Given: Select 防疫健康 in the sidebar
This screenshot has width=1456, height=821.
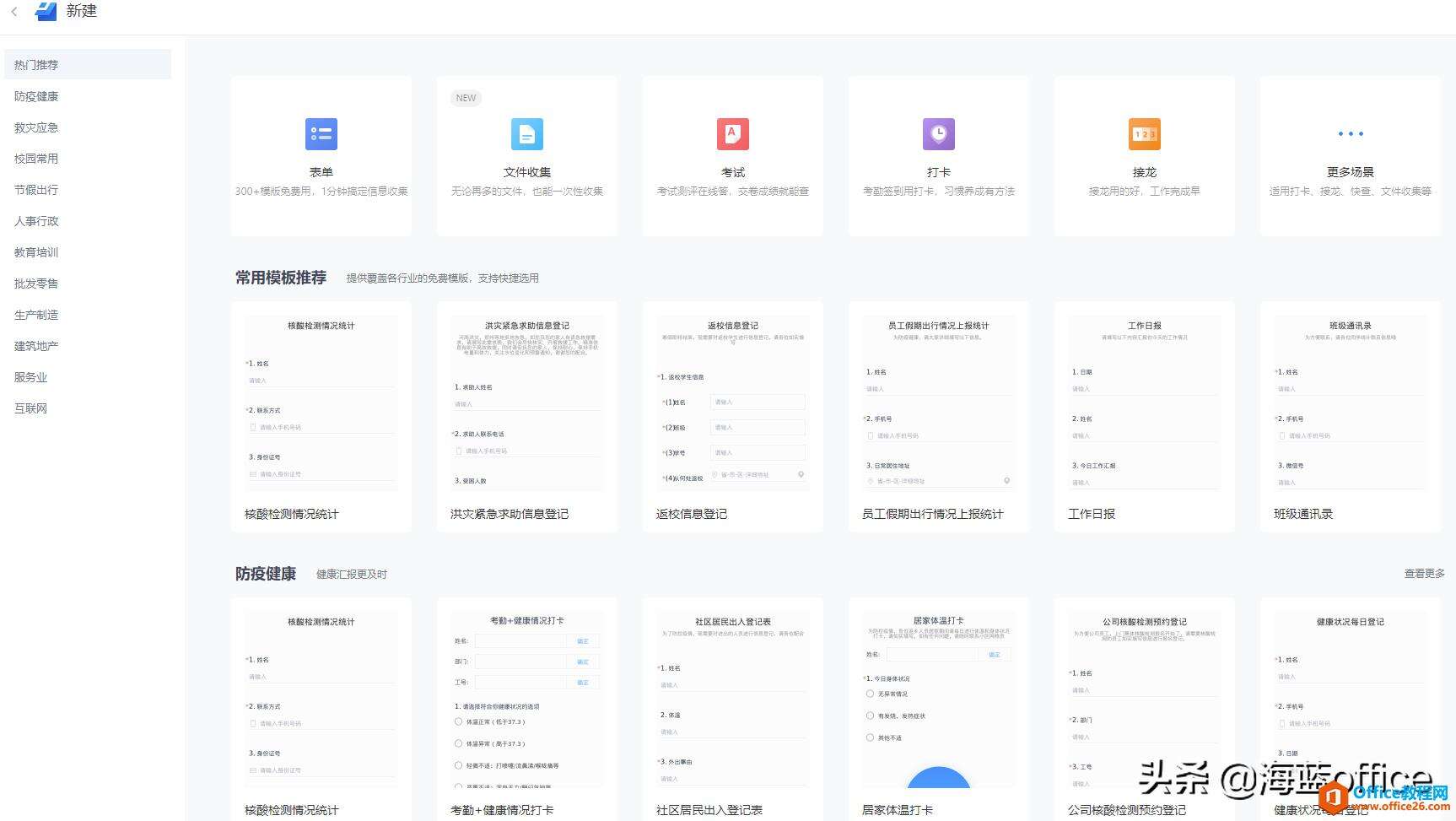Looking at the screenshot, I should click(x=36, y=96).
